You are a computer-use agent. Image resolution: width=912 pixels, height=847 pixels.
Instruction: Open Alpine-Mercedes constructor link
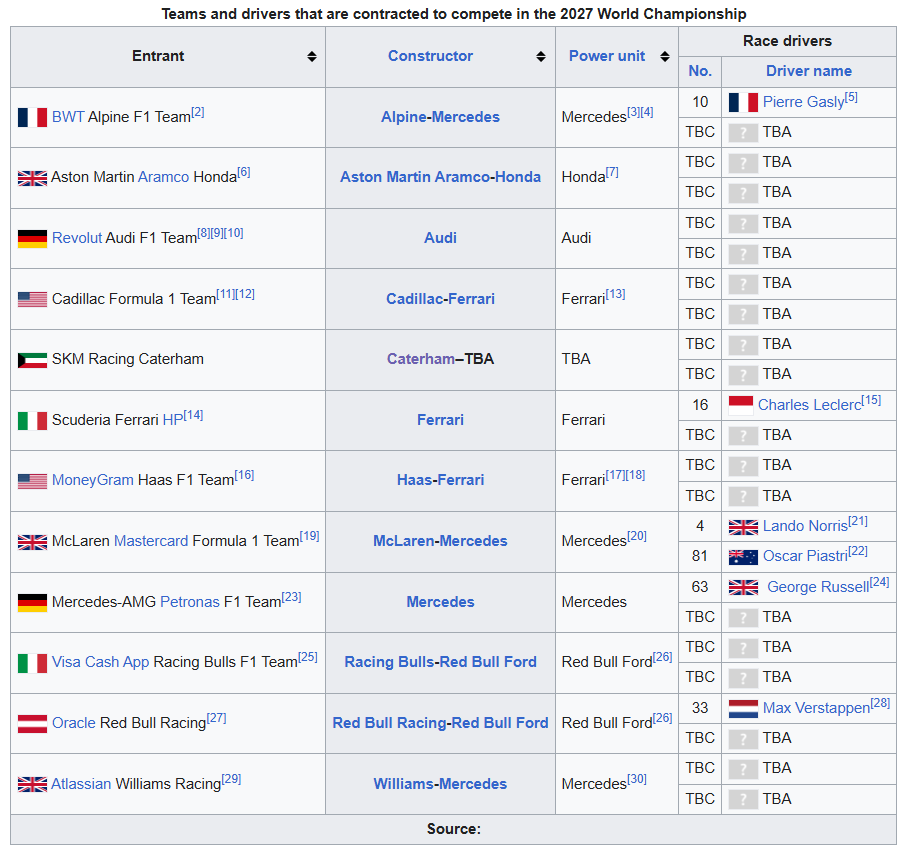click(440, 117)
